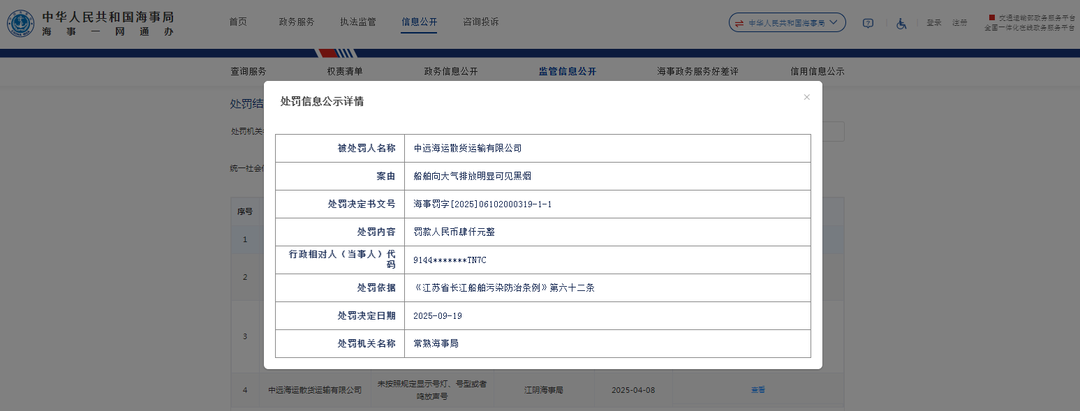Click 查看 link in row 4
Viewport: 1080px width, 411px height.
tap(758, 389)
